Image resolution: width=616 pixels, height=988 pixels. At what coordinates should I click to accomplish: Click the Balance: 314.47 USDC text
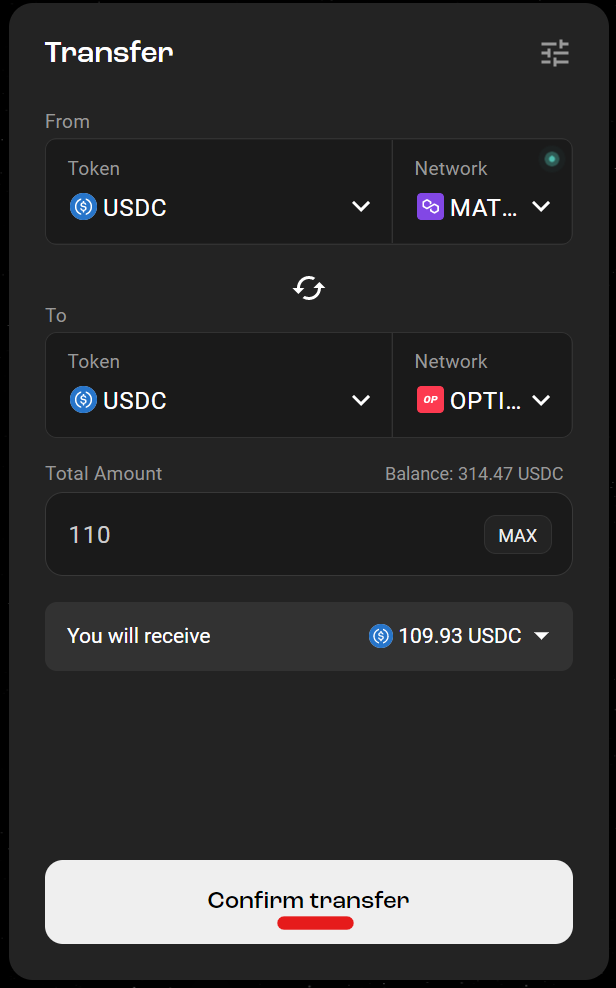click(x=475, y=473)
